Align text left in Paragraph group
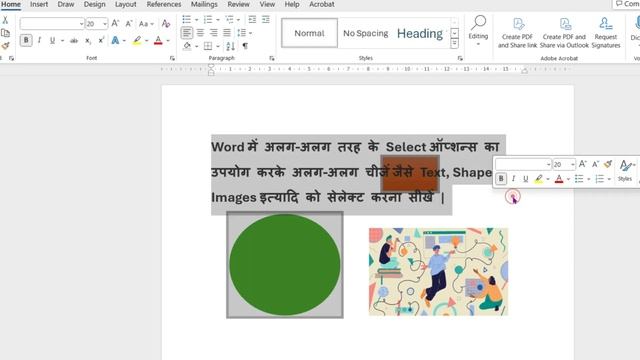Viewport: 640px width, 360px height. tap(187, 33)
